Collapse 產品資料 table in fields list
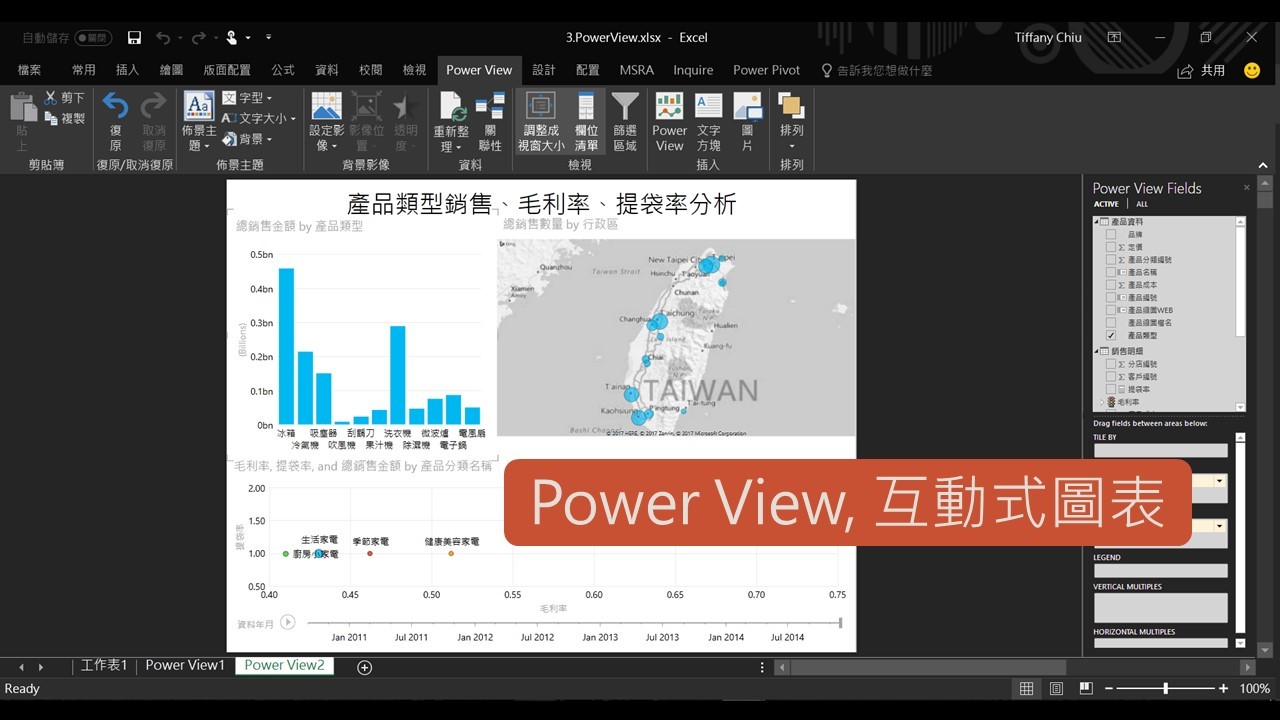This screenshot has height=720, width=1280. (x=1096, y=221)
